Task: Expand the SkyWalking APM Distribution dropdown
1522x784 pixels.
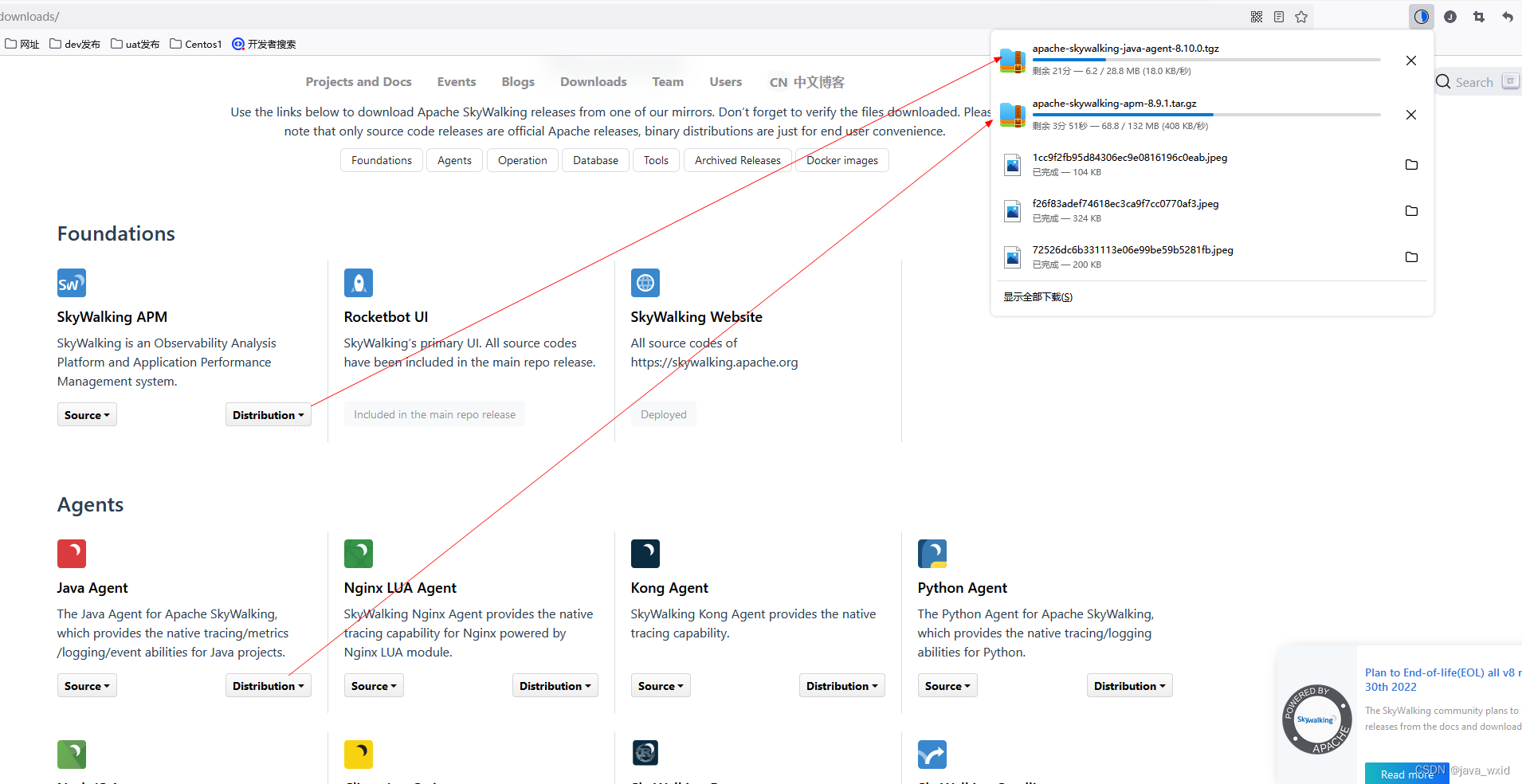Action: 268,415
